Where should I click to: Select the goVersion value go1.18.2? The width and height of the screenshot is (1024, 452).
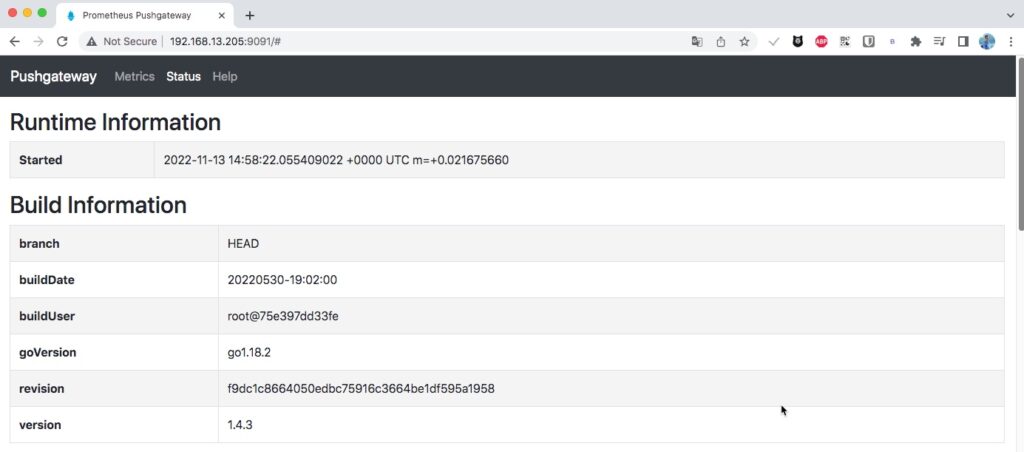coord(249,353)
